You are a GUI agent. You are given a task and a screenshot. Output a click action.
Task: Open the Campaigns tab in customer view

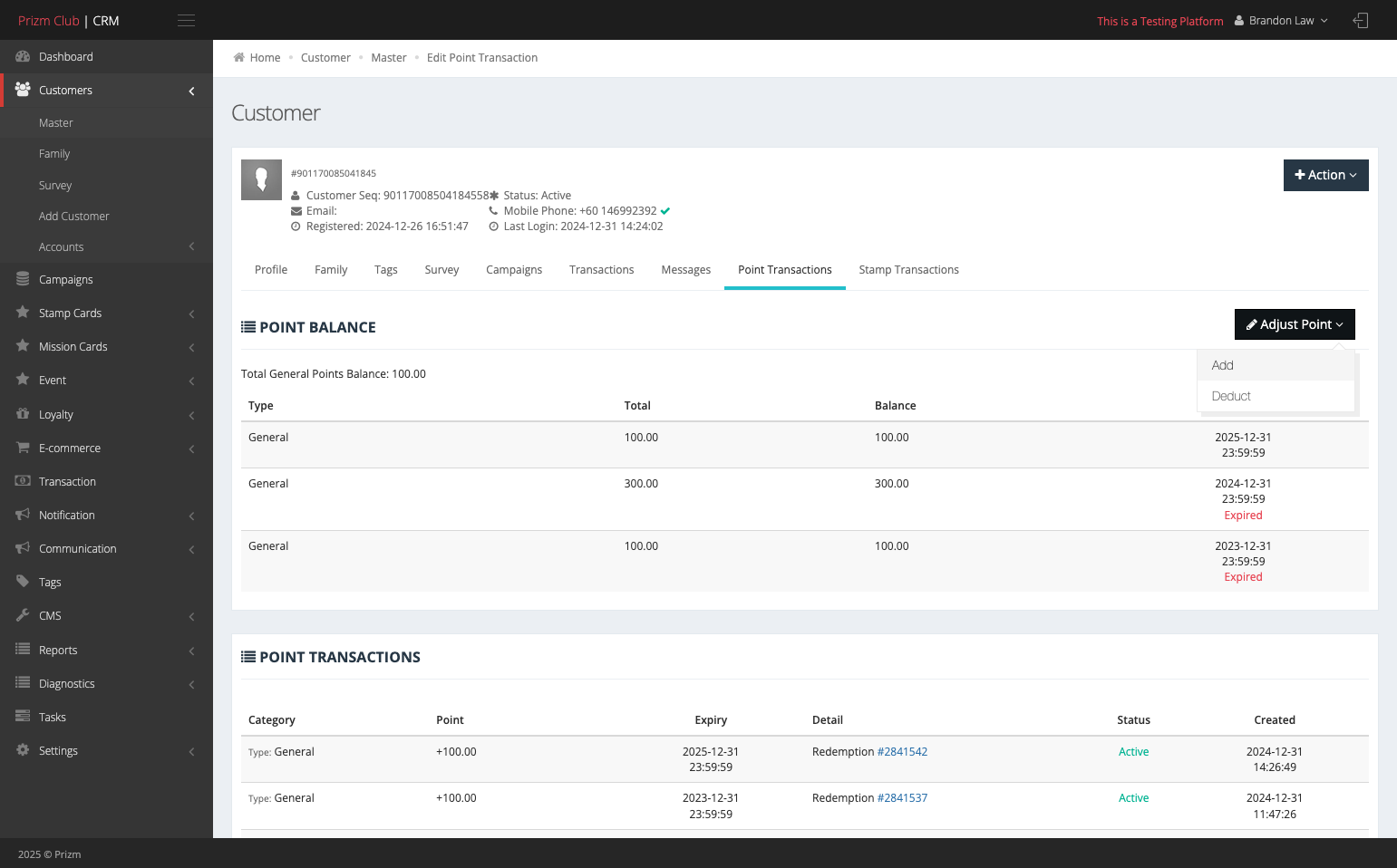click(514, 270)
